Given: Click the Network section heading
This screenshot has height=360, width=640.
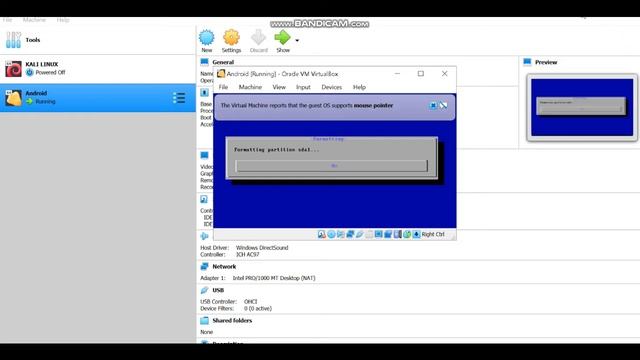Looking at the screenshot, I should tap(224, 267).
